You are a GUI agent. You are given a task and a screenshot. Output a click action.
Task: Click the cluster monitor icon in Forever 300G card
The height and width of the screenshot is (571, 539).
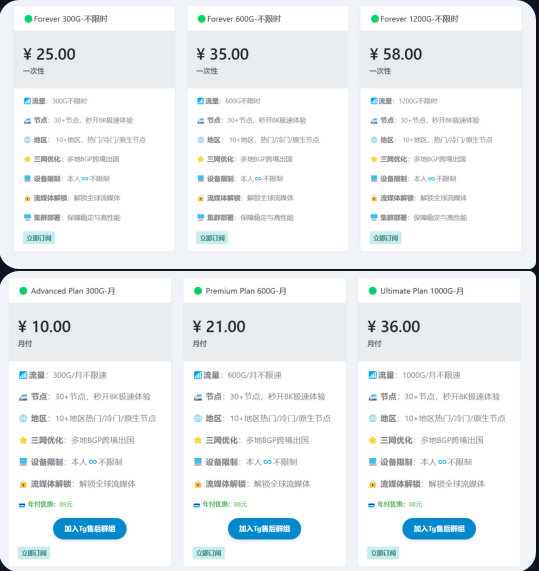(x=27, y=217)
